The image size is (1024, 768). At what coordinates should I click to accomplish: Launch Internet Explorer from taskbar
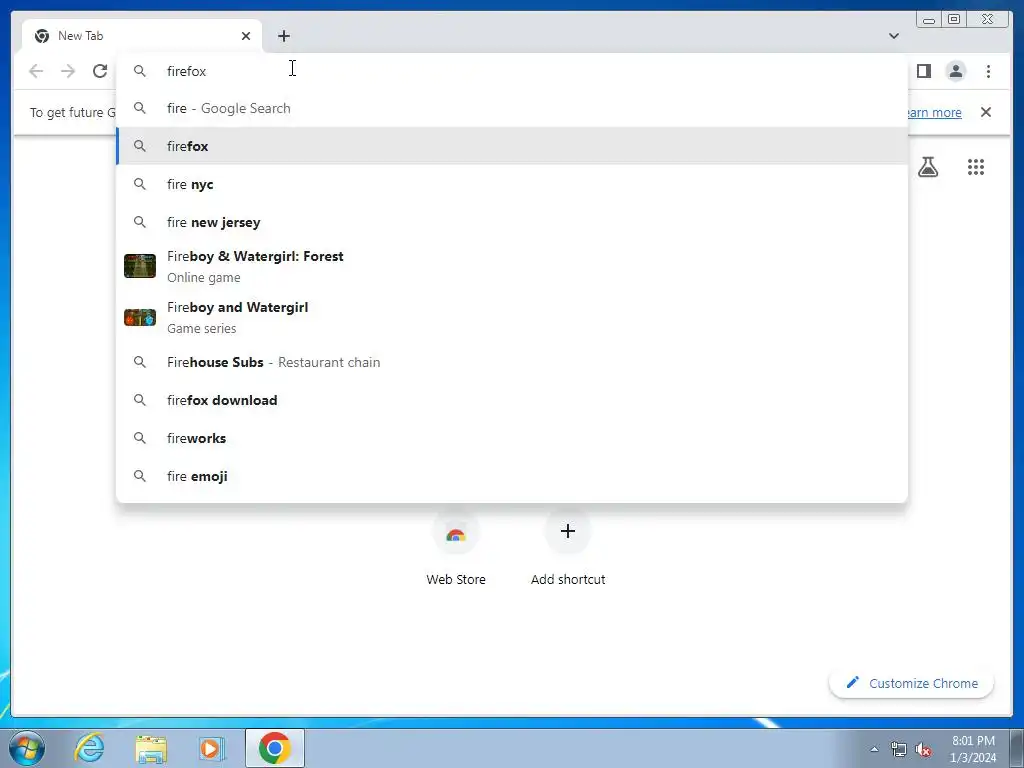point(89,748)
